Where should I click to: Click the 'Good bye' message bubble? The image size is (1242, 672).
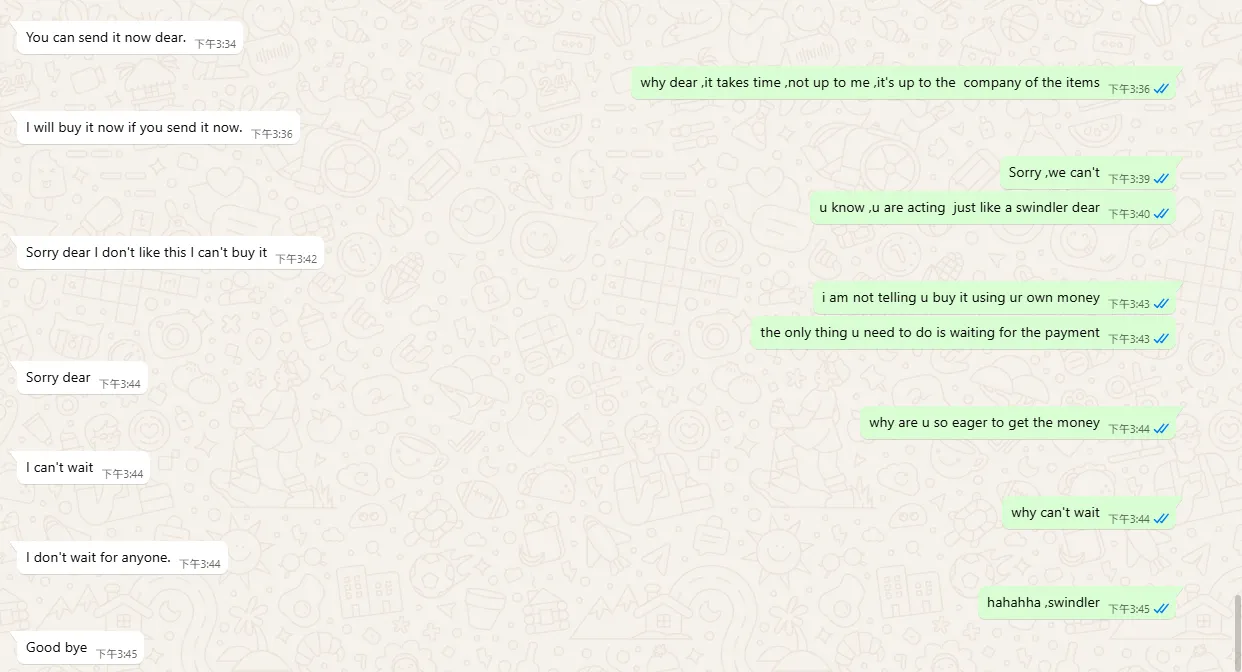pos(80,648)
